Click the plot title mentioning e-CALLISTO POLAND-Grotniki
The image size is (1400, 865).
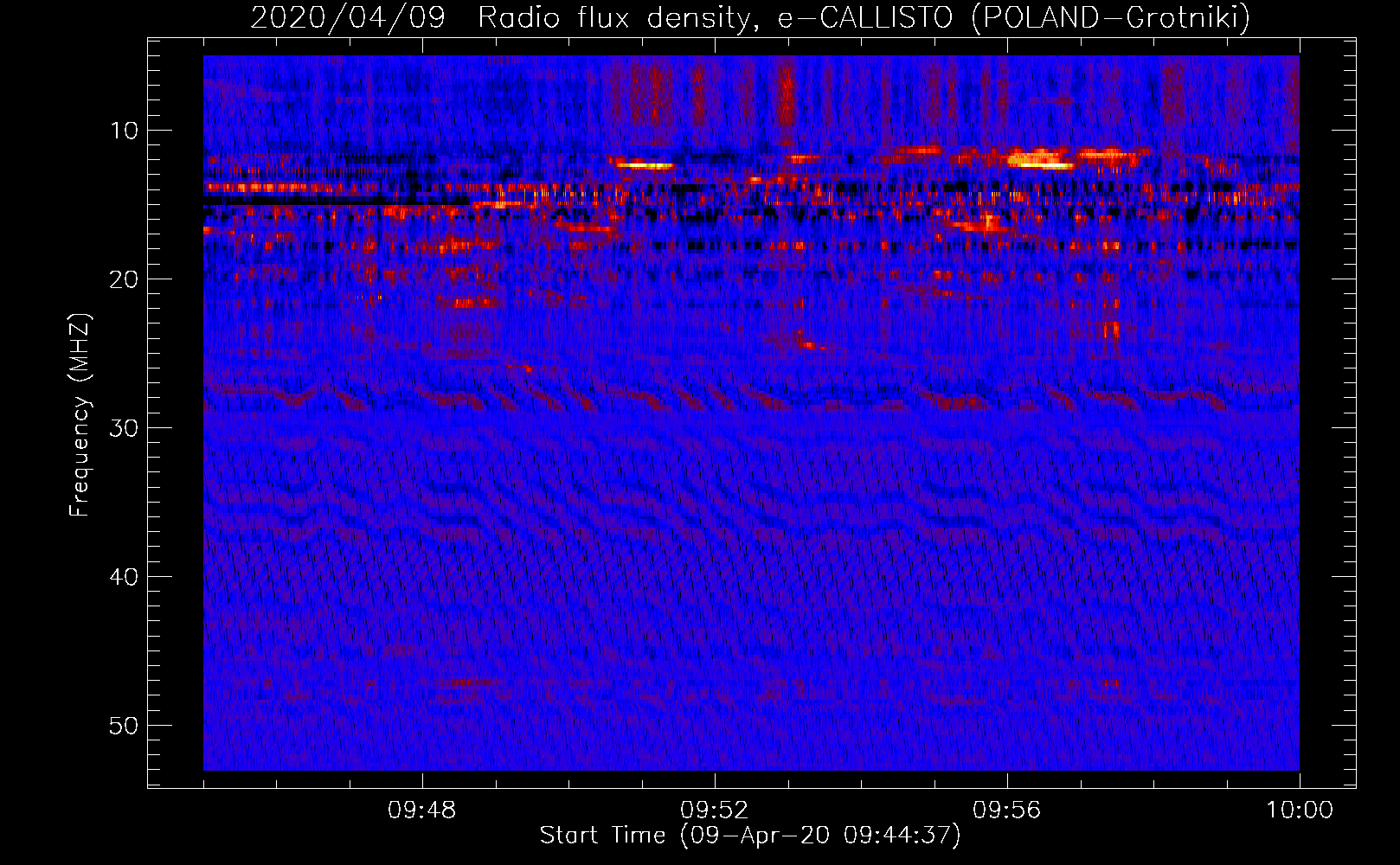pos(750,17)
